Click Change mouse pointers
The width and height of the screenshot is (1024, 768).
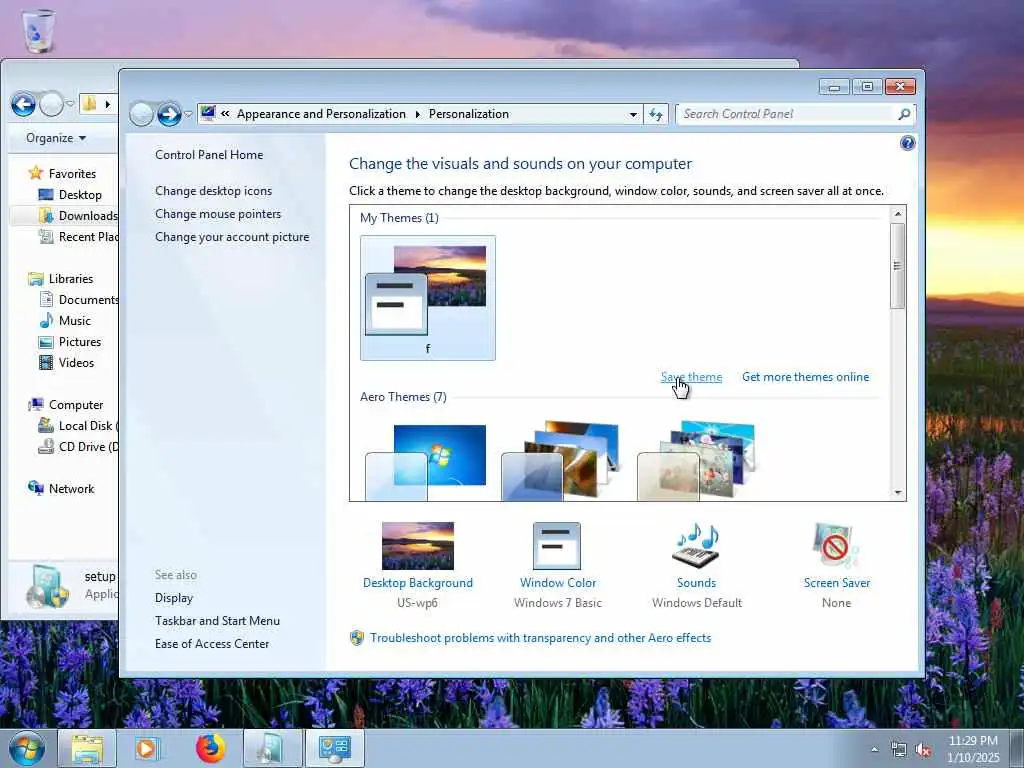click(x=218, y=214)
